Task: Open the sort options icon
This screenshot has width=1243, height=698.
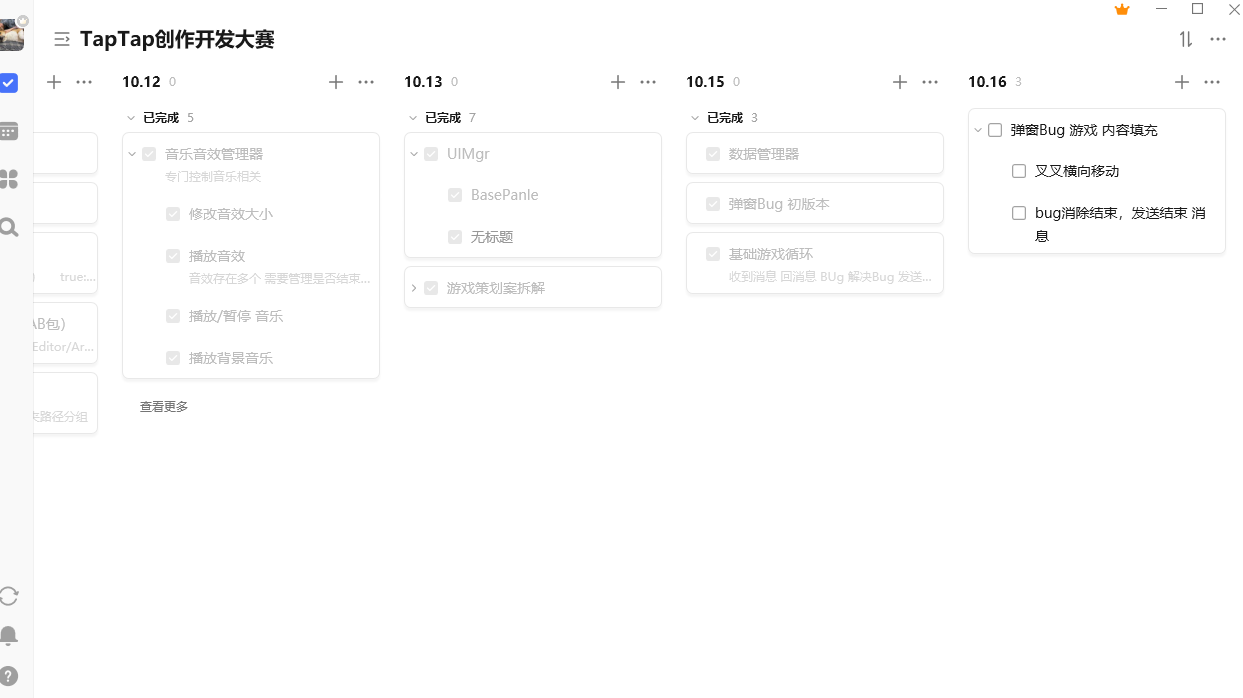Action: [1186, 39]
